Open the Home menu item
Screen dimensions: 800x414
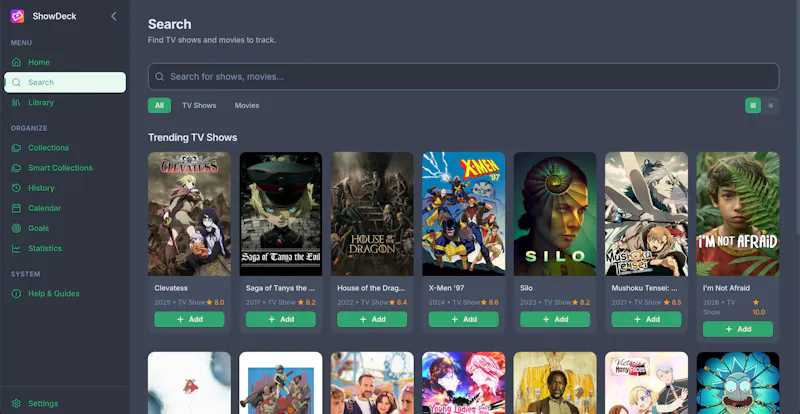pos(65,62)
